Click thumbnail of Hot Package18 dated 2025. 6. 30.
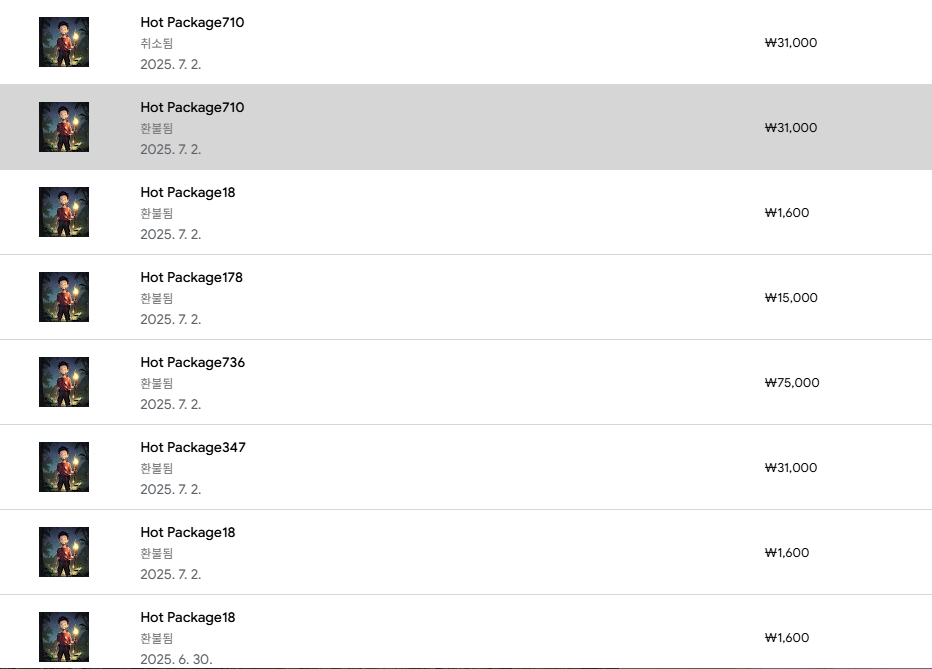Screen dimensions: 932x669 (x=64, y=637)
